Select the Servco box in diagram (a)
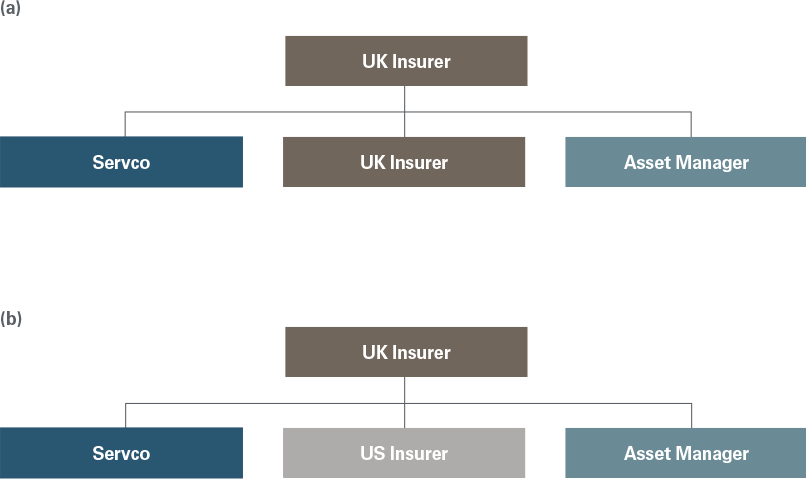The image size is (806, 484). pyautogui.click(x=121, y=162)
